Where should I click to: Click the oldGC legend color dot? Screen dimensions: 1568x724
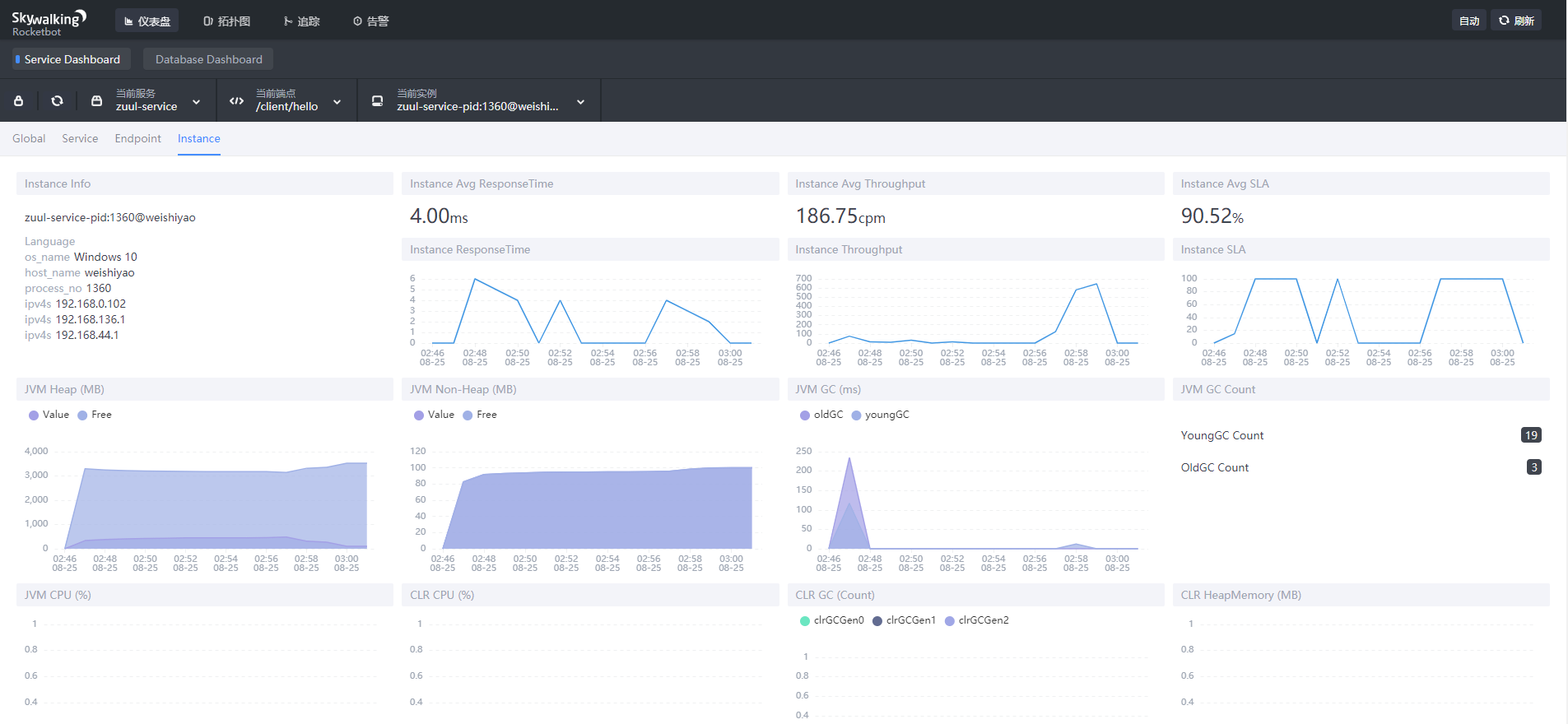coord(805,415)
